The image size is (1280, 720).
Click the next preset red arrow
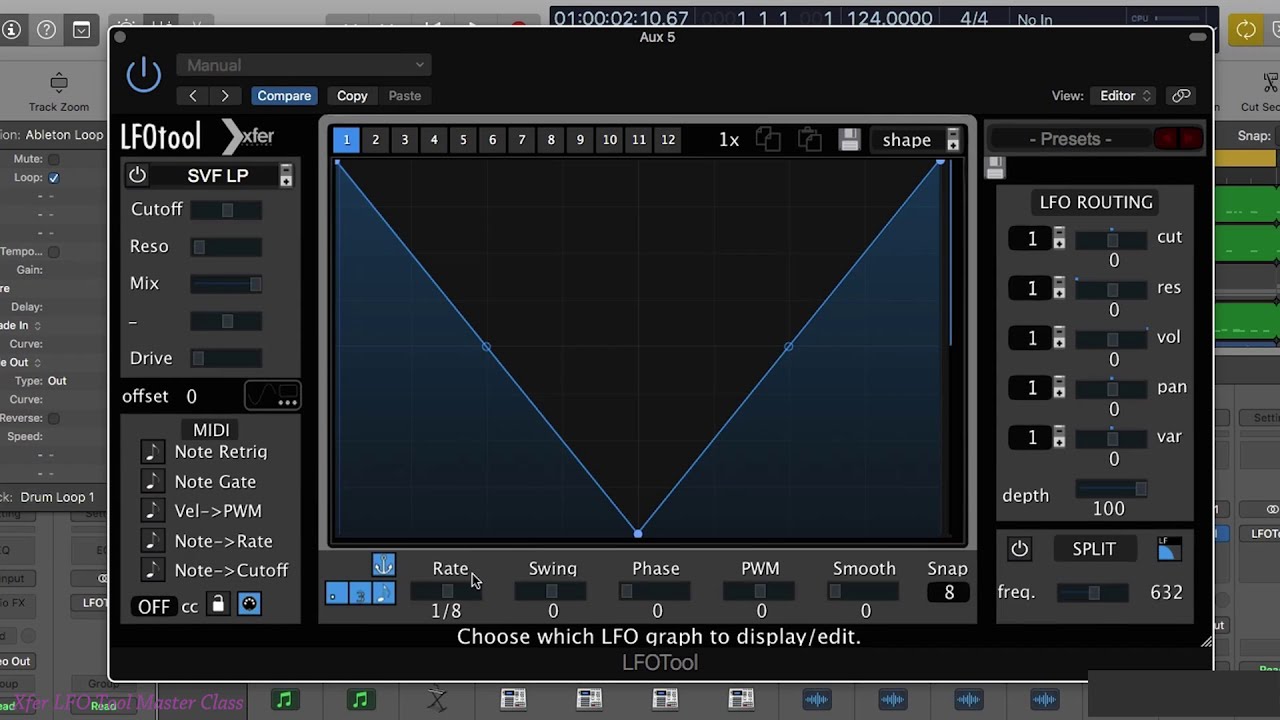click(x=1190, y=139)
